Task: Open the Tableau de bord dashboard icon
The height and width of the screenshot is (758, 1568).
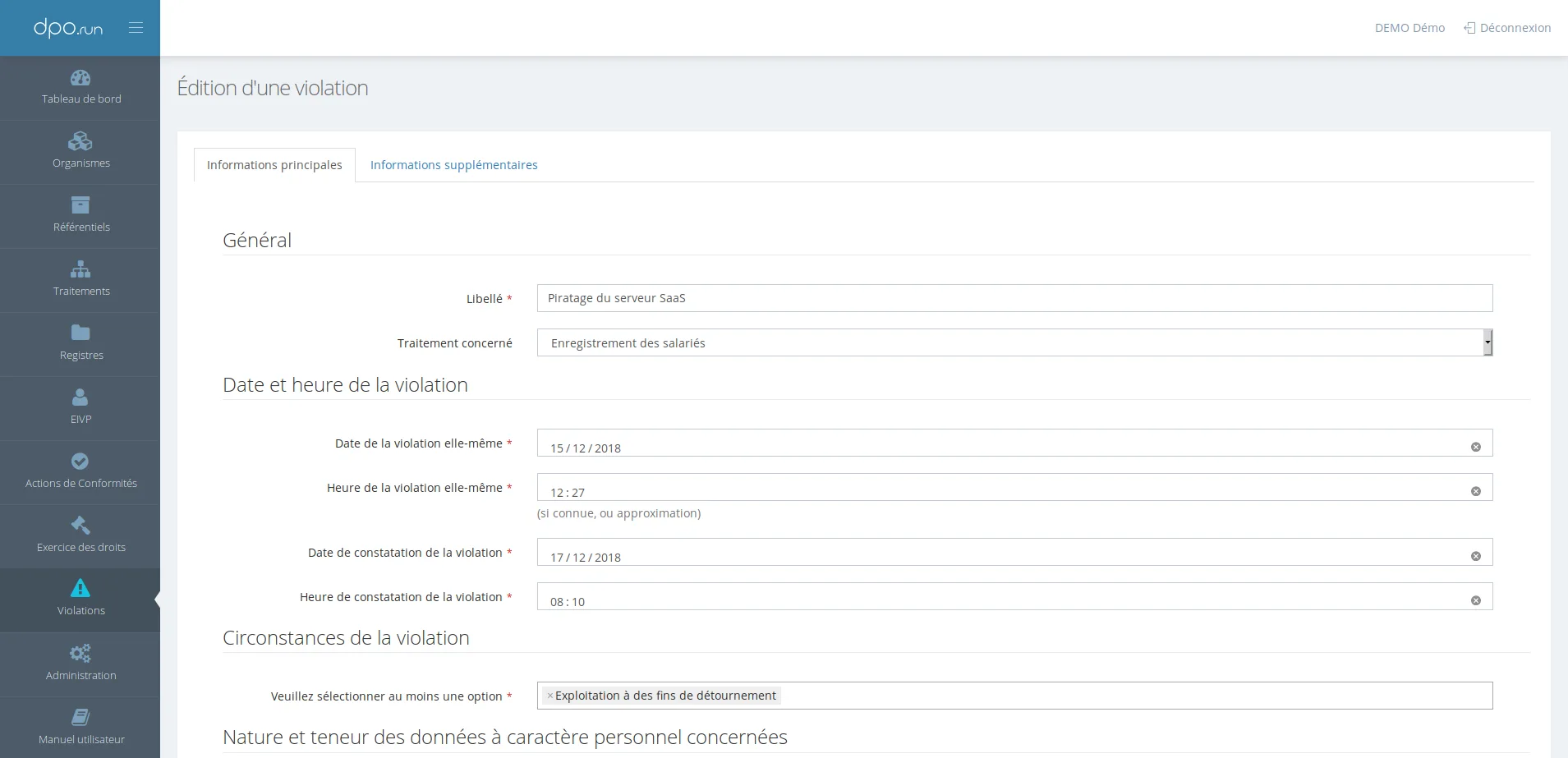Action: click(x=80, y=78)
